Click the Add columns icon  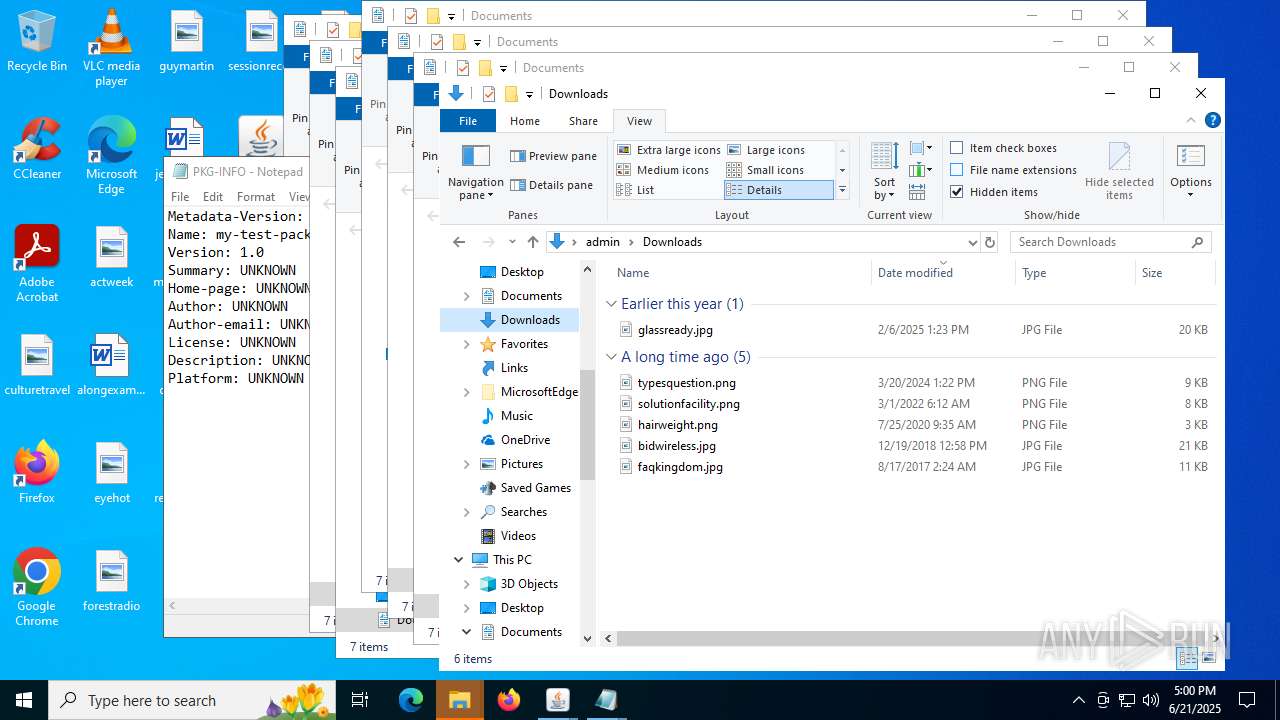(x=921, y=170)
